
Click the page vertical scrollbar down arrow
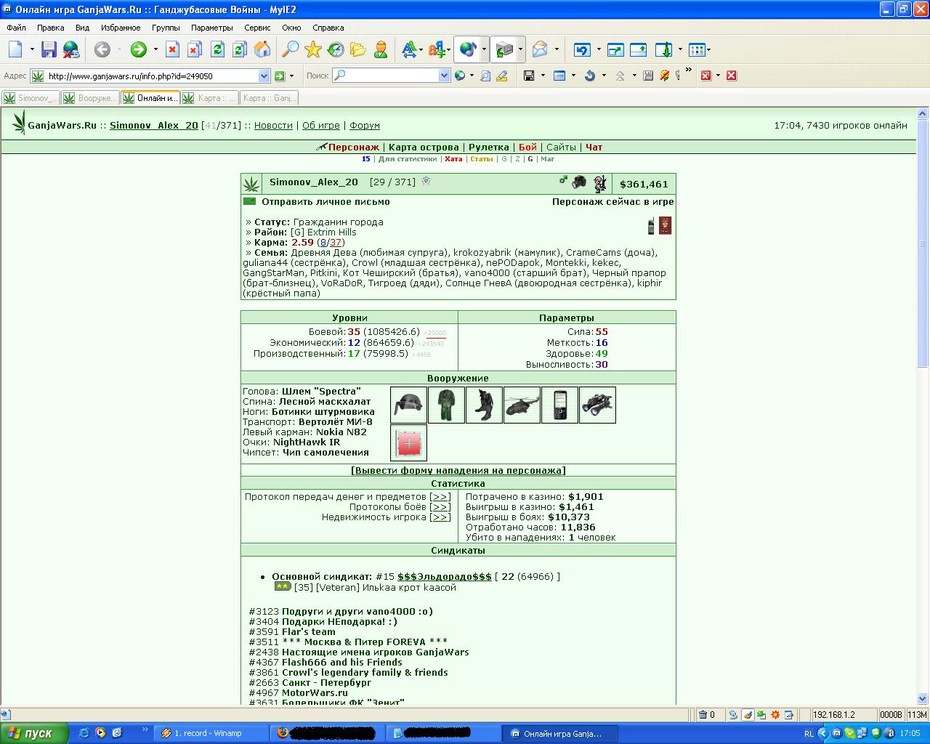click(x=922, y=698)
